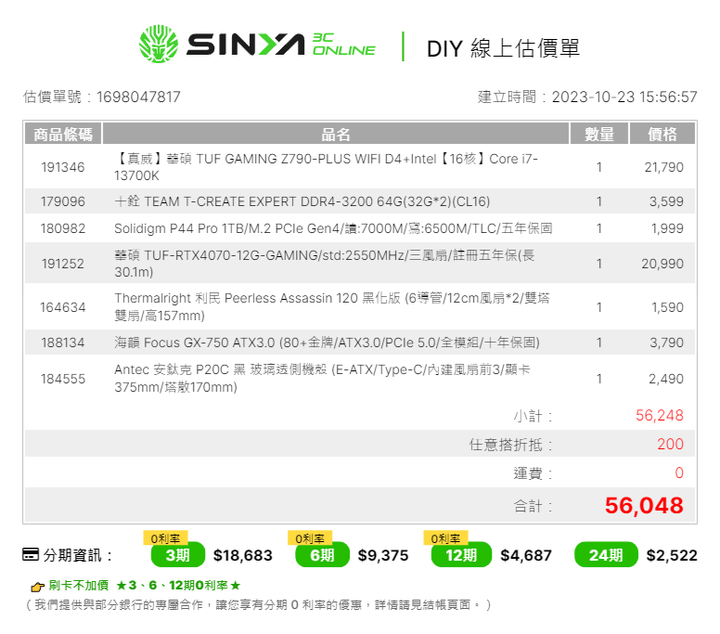Click the credit card icon beside 分期資訊
The height and width of the screenshot is (634, 720).
[31, 554]
